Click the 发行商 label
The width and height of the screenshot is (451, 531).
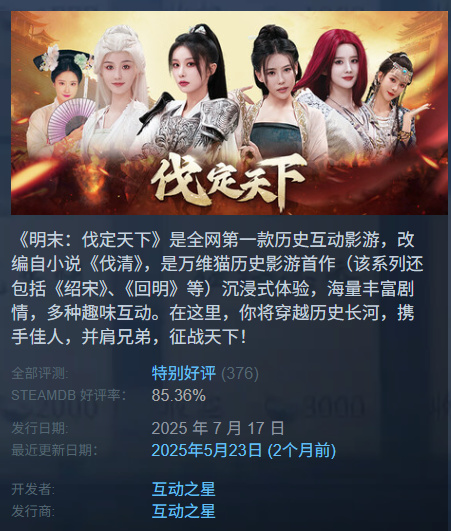point(33,511)
